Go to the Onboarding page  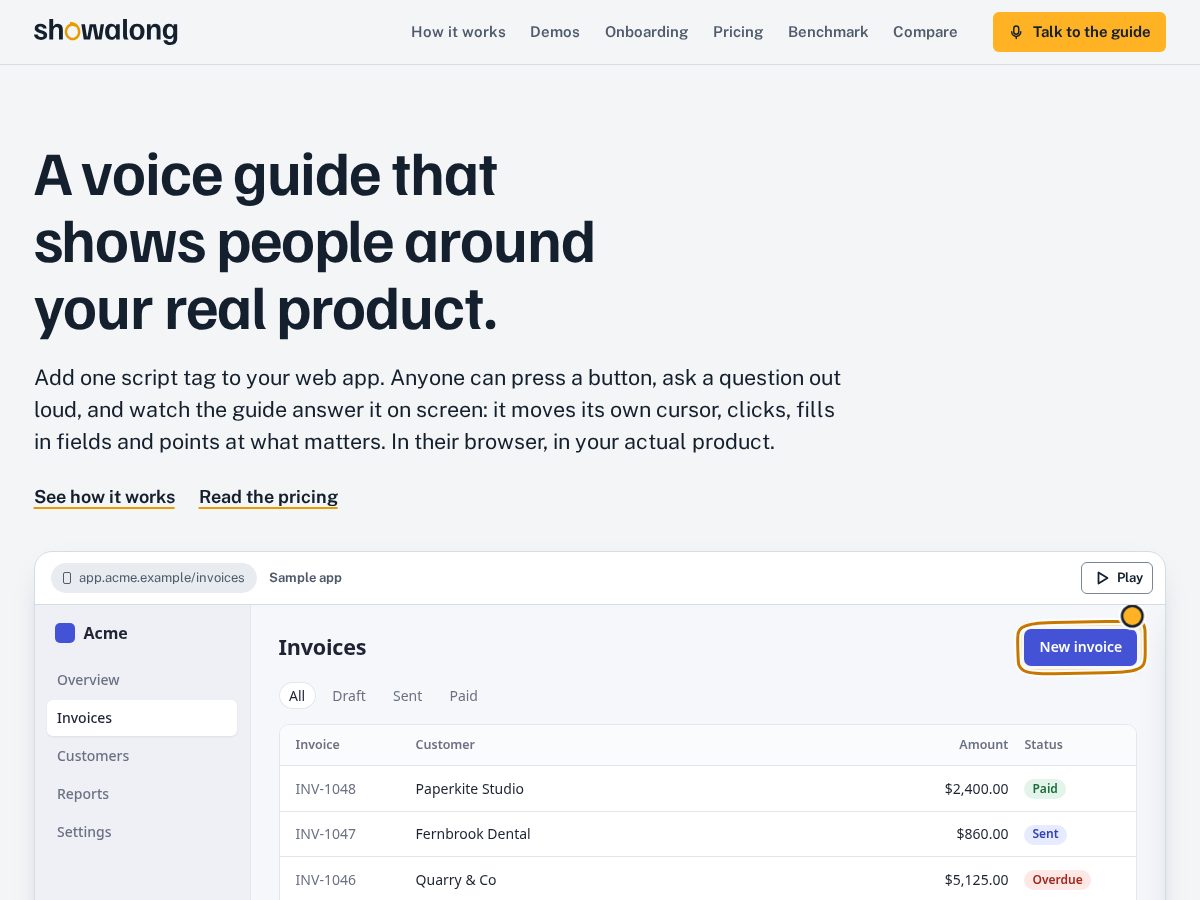[x=646, y=32]
